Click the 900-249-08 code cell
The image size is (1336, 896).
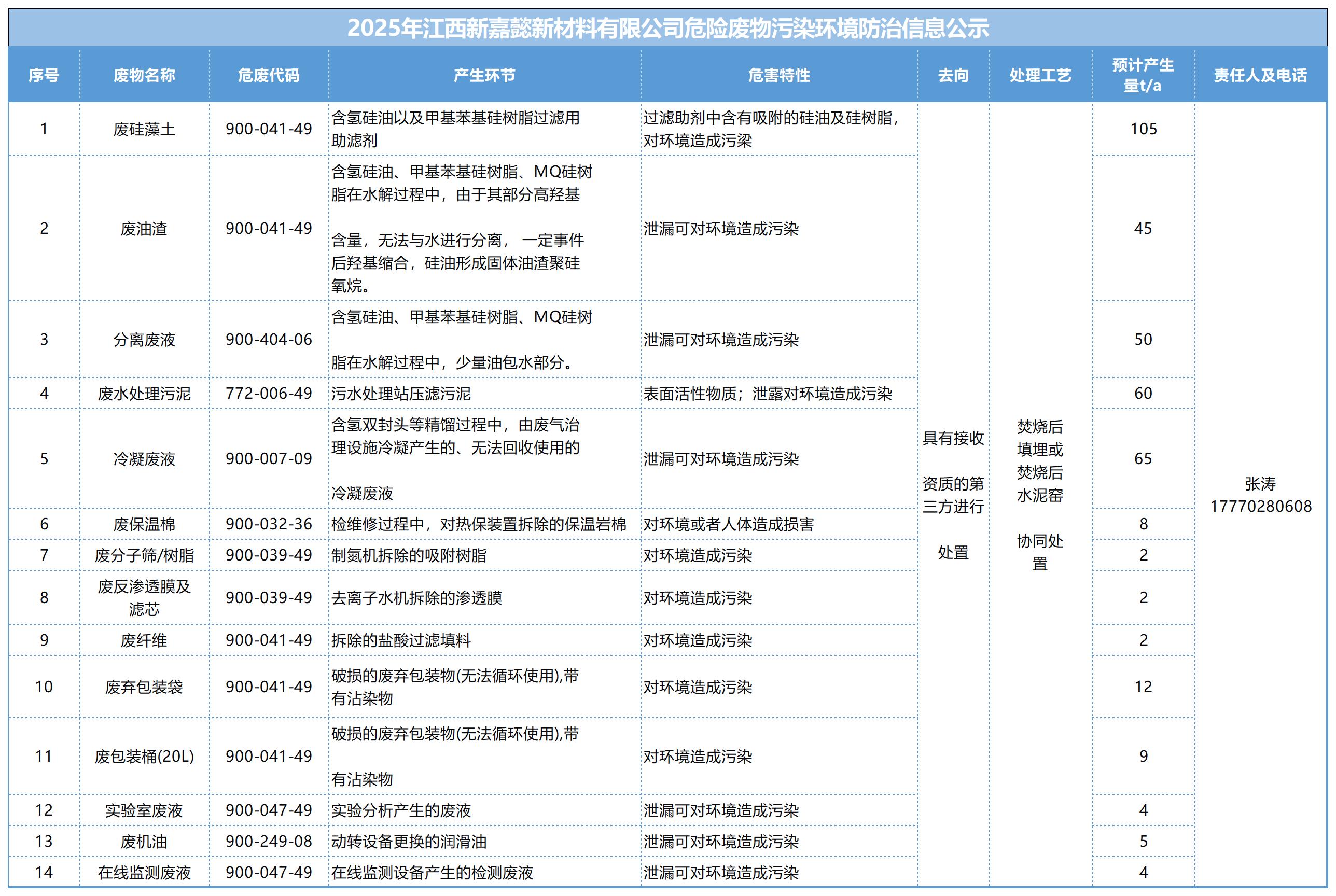[269, 841]
